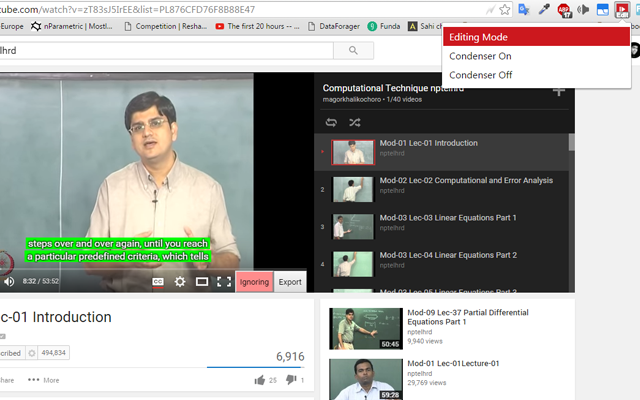The image size is (640, 400).
Task: Open Funda bookmark
Action: click(x=384, y=27)
